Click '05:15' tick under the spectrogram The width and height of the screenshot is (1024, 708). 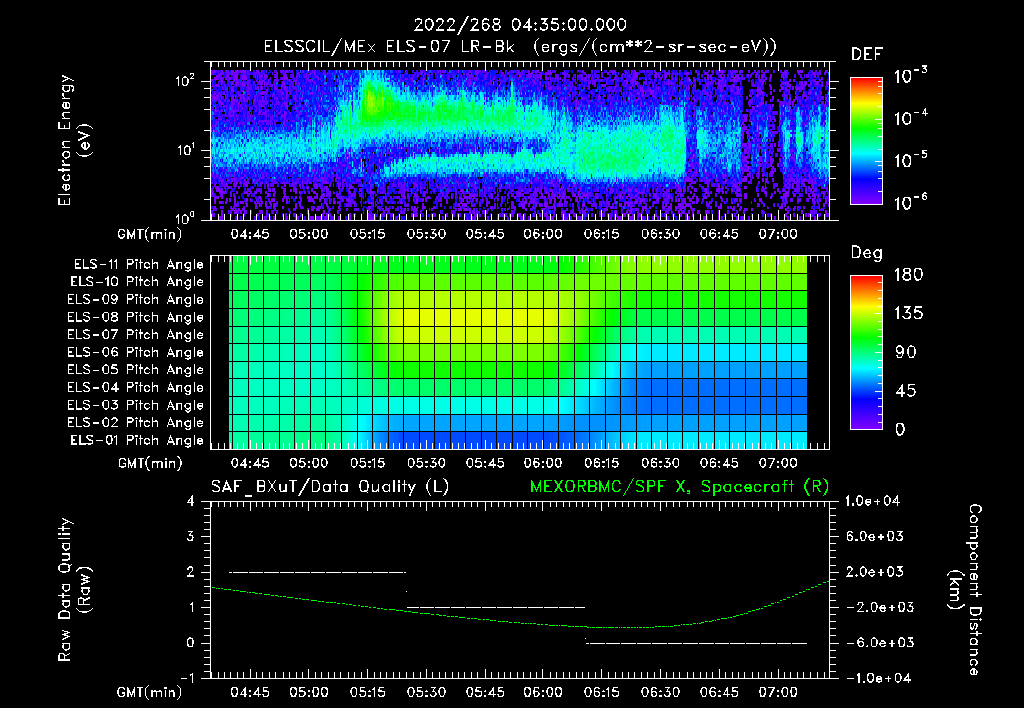(367, 234)
